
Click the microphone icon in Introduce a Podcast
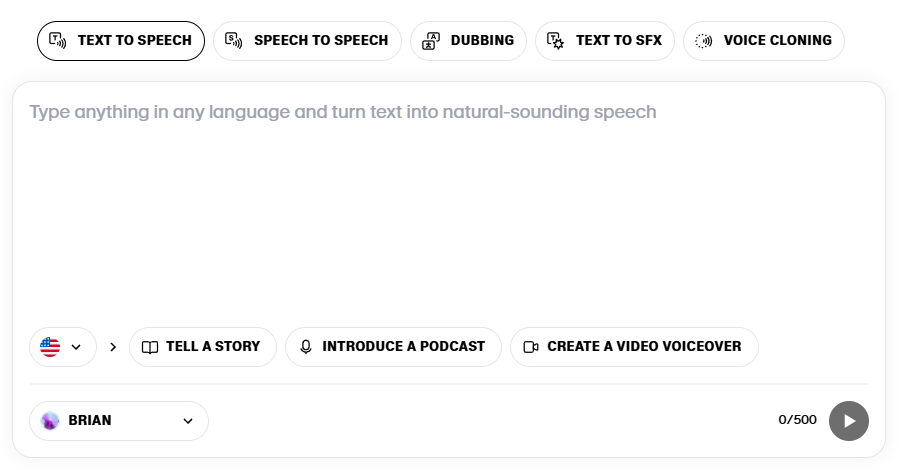(306, 347)
